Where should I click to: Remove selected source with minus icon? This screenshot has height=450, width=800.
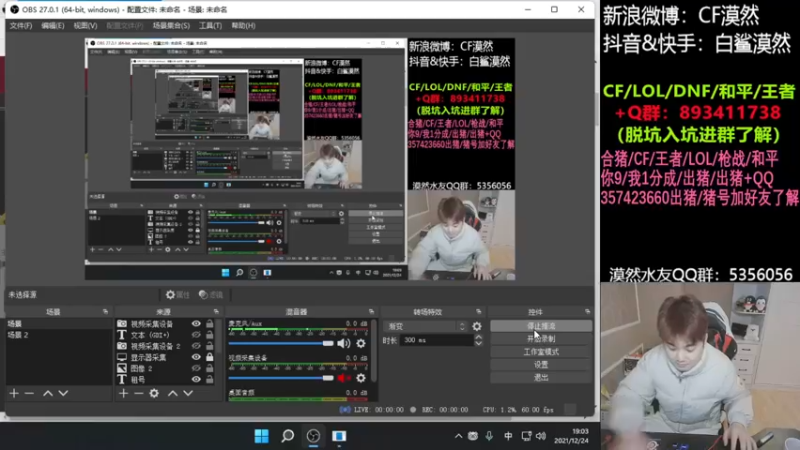click(x=138, y=393)
